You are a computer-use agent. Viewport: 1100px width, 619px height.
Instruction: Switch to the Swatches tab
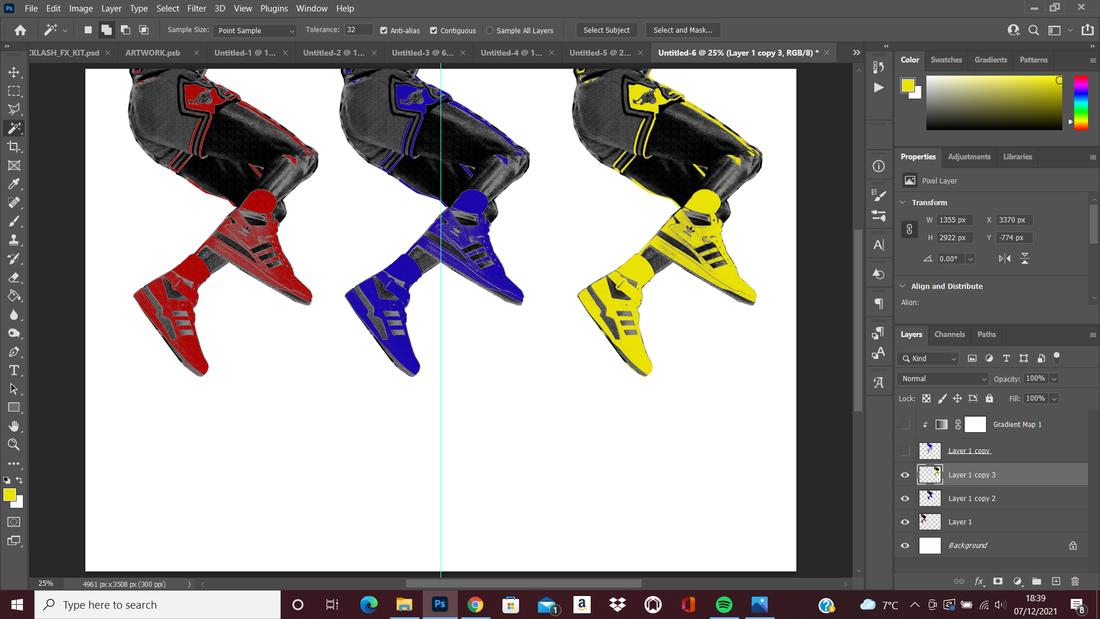(x=946, y=60)
